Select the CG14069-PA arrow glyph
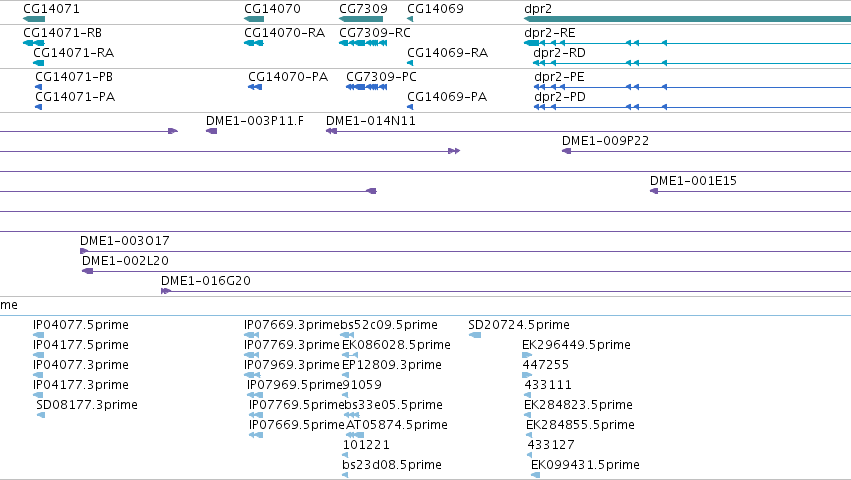This screenshot has height=480, width=851. tap(410, 107)
